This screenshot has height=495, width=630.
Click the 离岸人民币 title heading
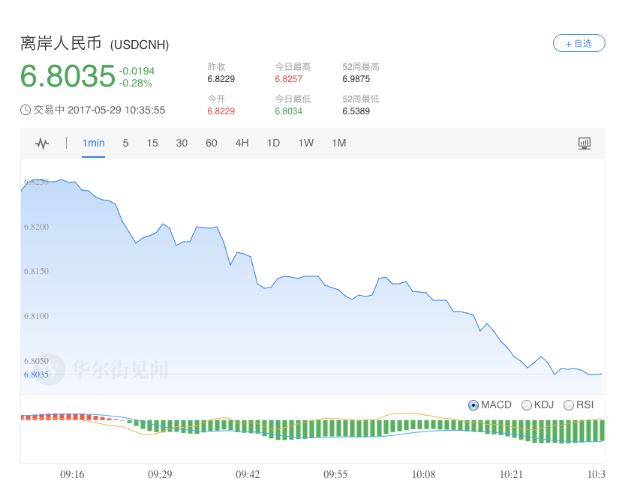pos(62,44)
